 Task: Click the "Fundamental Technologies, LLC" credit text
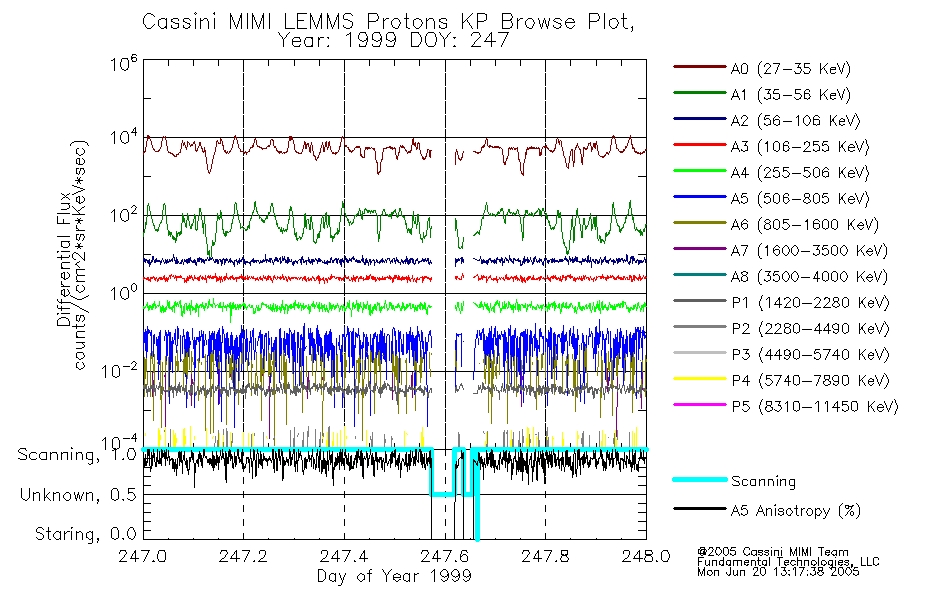[788, 562]
